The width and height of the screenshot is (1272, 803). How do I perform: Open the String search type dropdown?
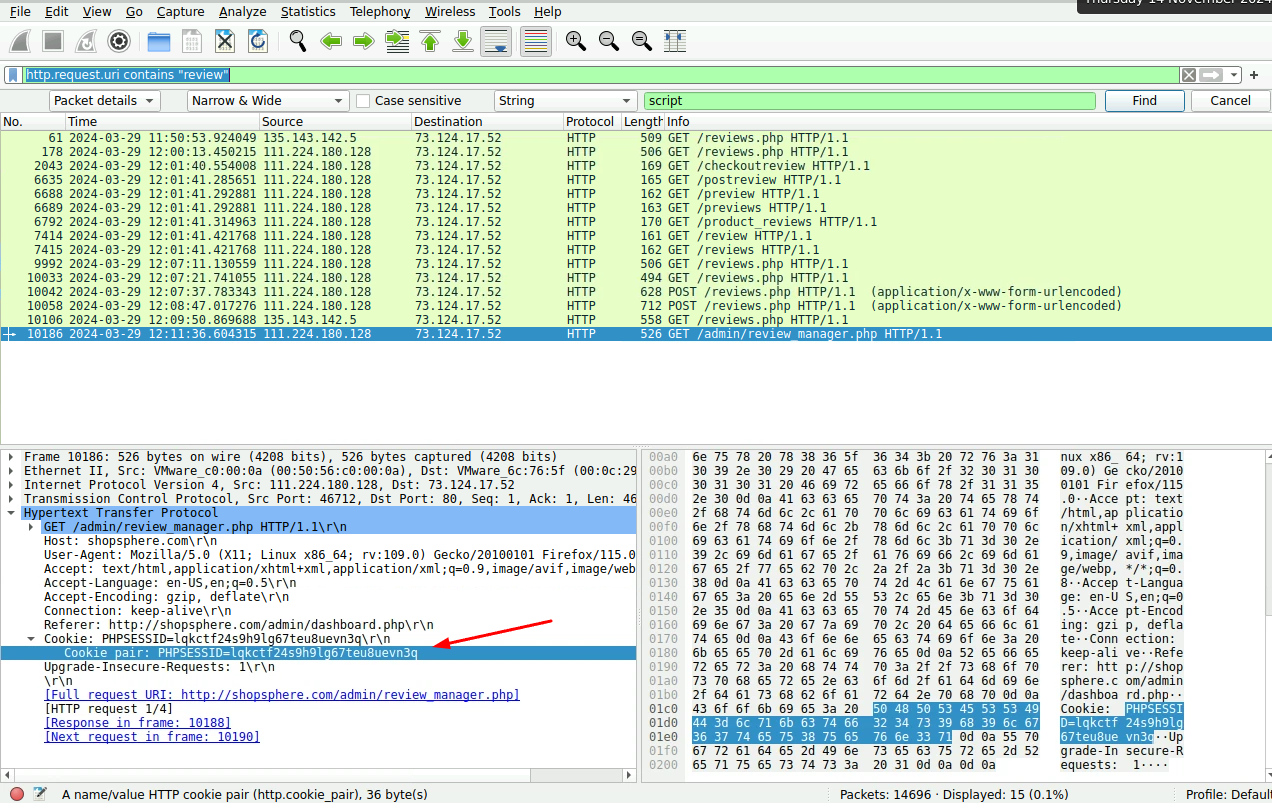tap(566, 101)
